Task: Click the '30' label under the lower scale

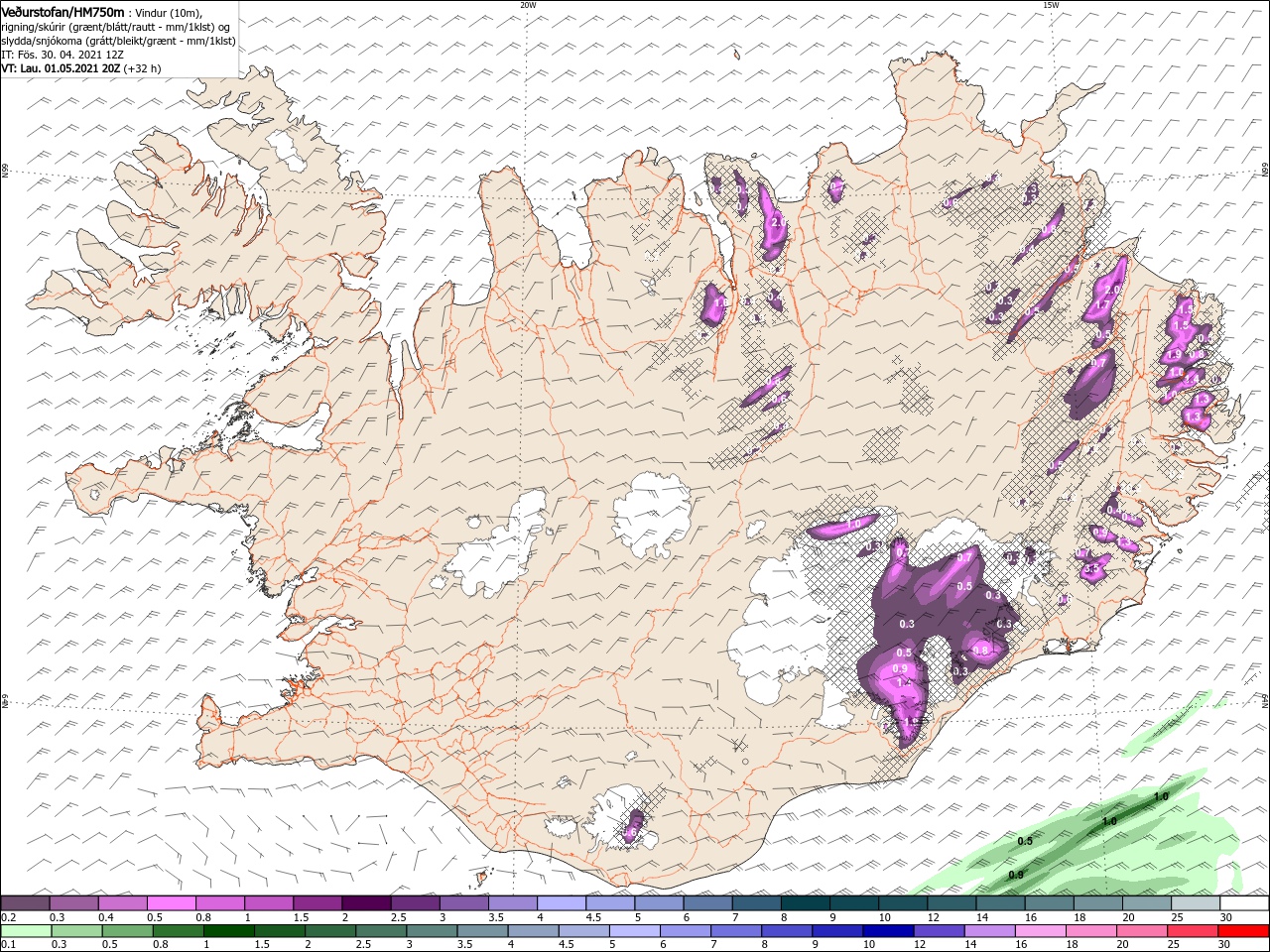Action: click(1225, 945)
